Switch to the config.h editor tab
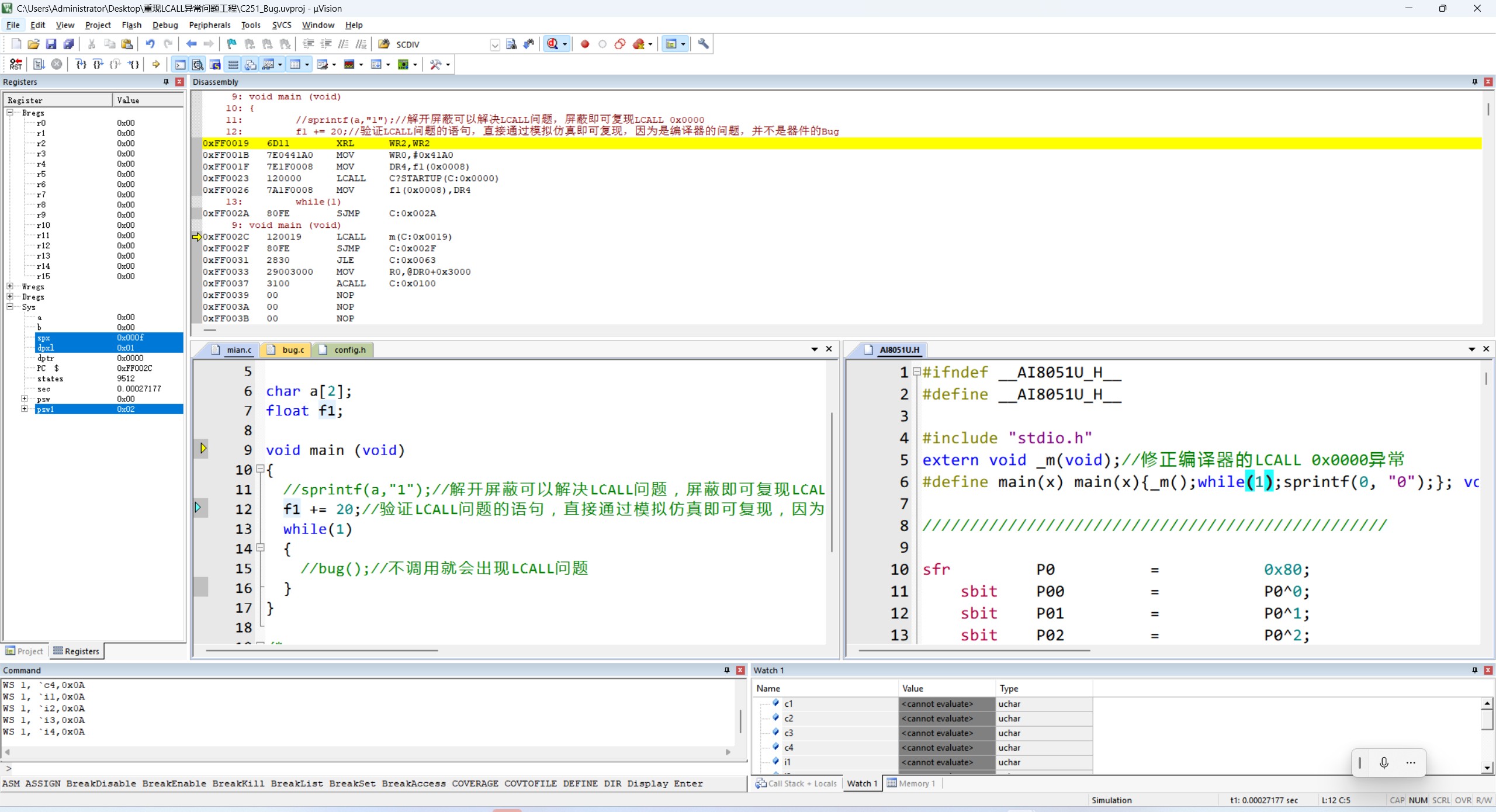Viewport: 1496px width, 812px height. click(x=344, y=349)
